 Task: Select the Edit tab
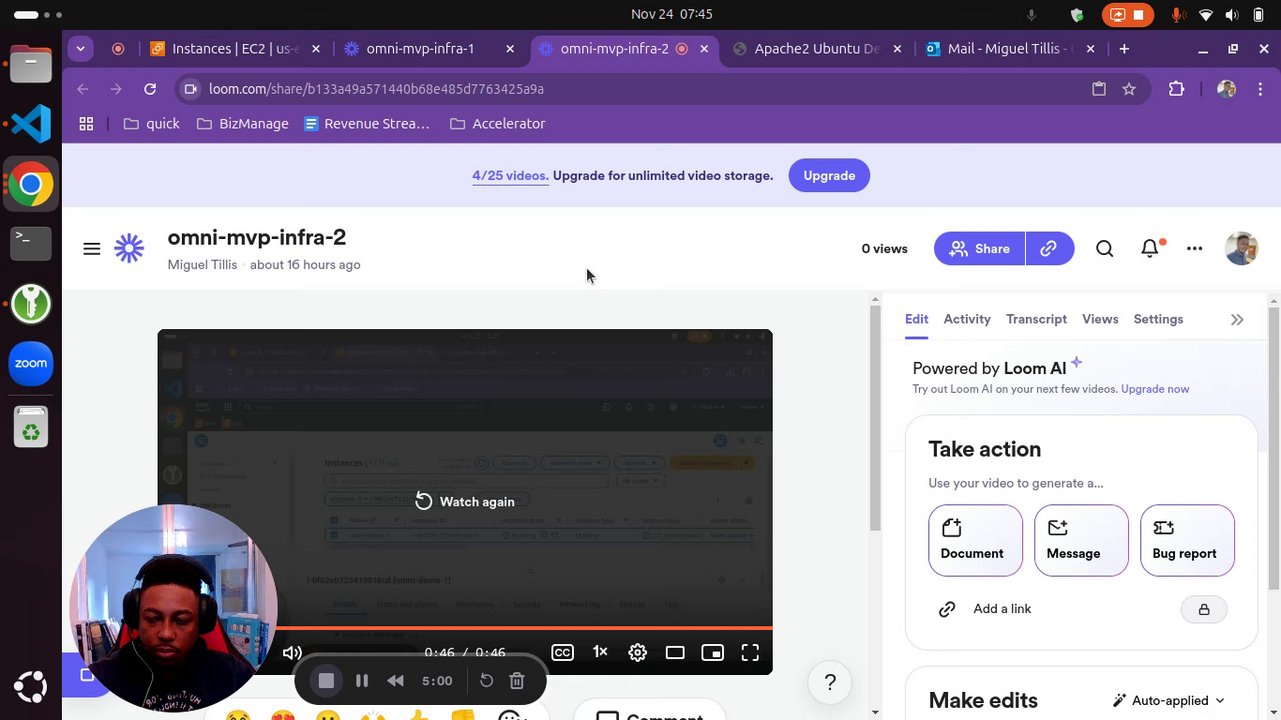click(x=917, y=319)
